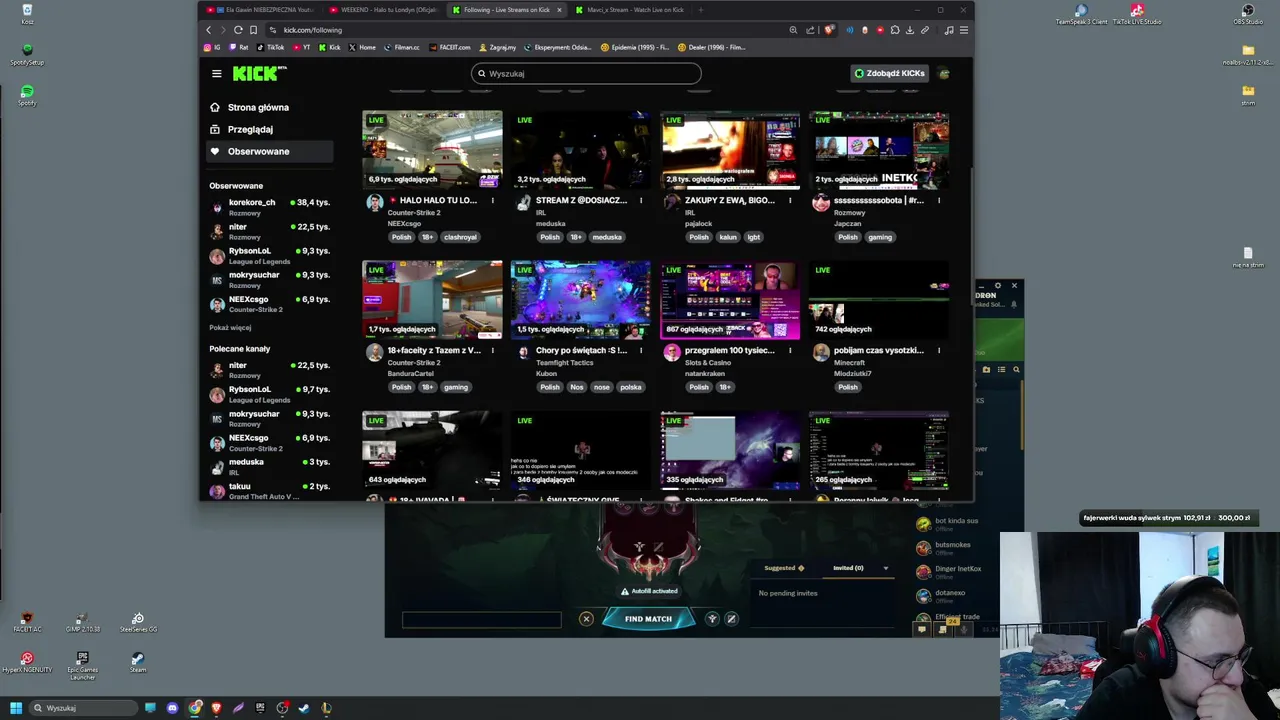Switch to Mavci_x Stream browser tab
The width and height of the screenshot is (1280, 720).
[x=630, y=10]
